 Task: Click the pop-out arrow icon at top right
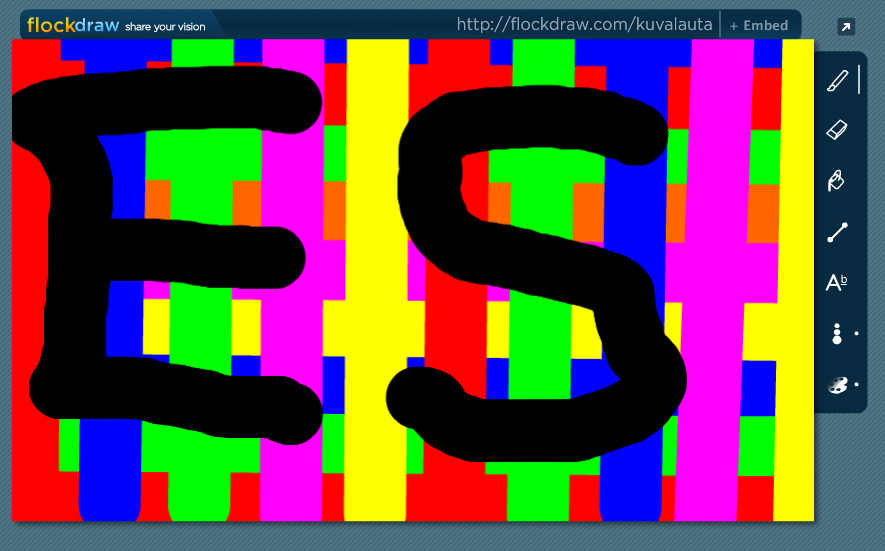(846, 27)
